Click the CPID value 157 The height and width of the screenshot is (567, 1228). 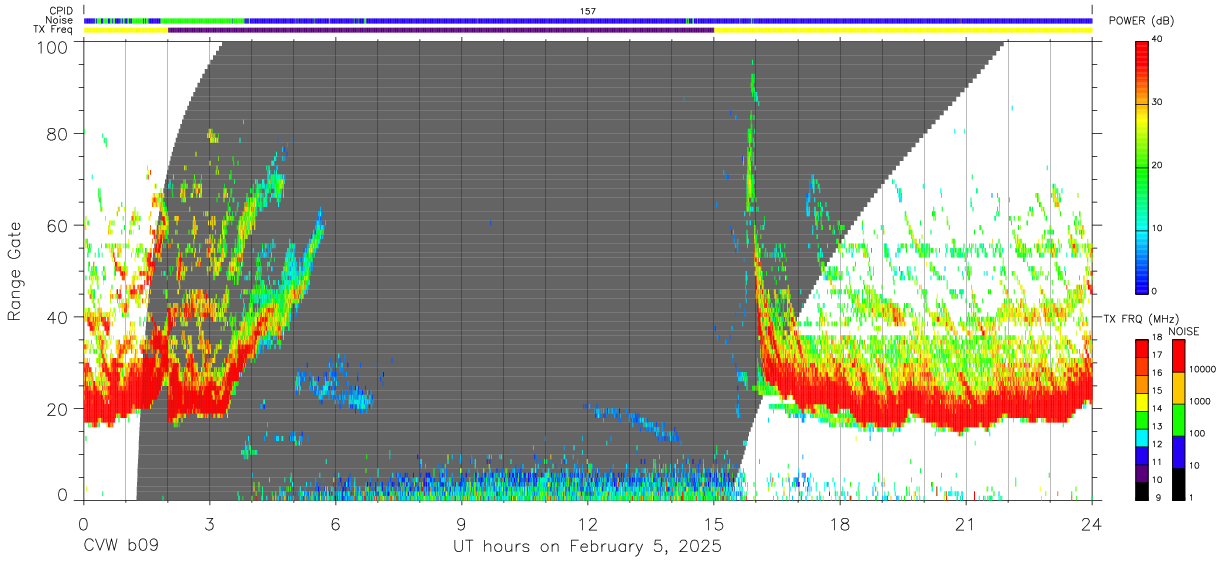tap(588, 11)
